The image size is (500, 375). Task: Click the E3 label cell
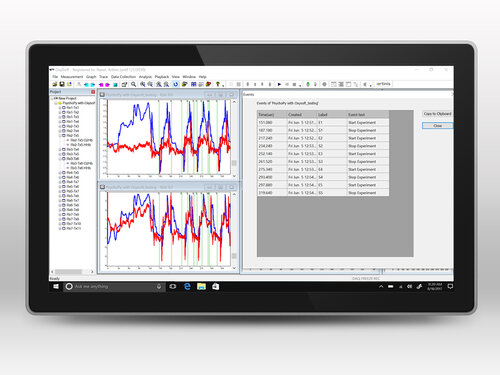tap(332, 154)
